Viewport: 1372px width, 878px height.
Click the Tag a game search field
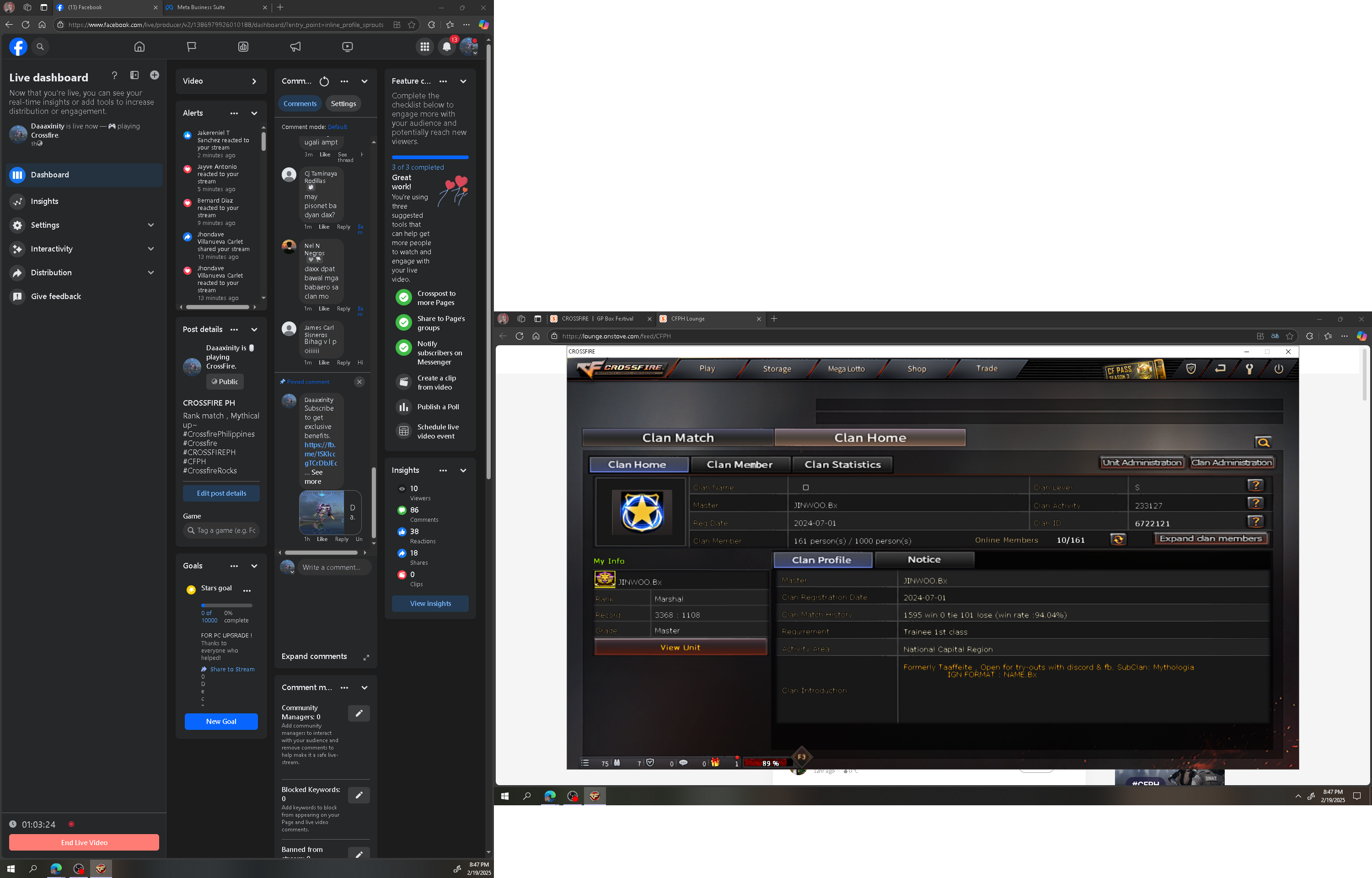(x=221, y=531)
